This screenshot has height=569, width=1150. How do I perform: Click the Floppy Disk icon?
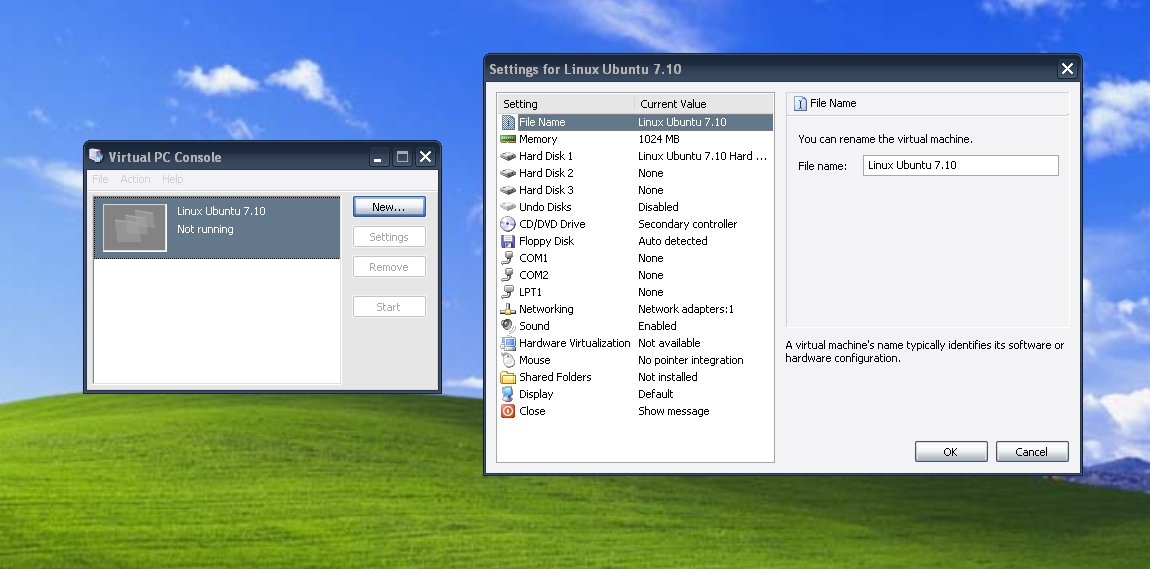pos(508,241)
